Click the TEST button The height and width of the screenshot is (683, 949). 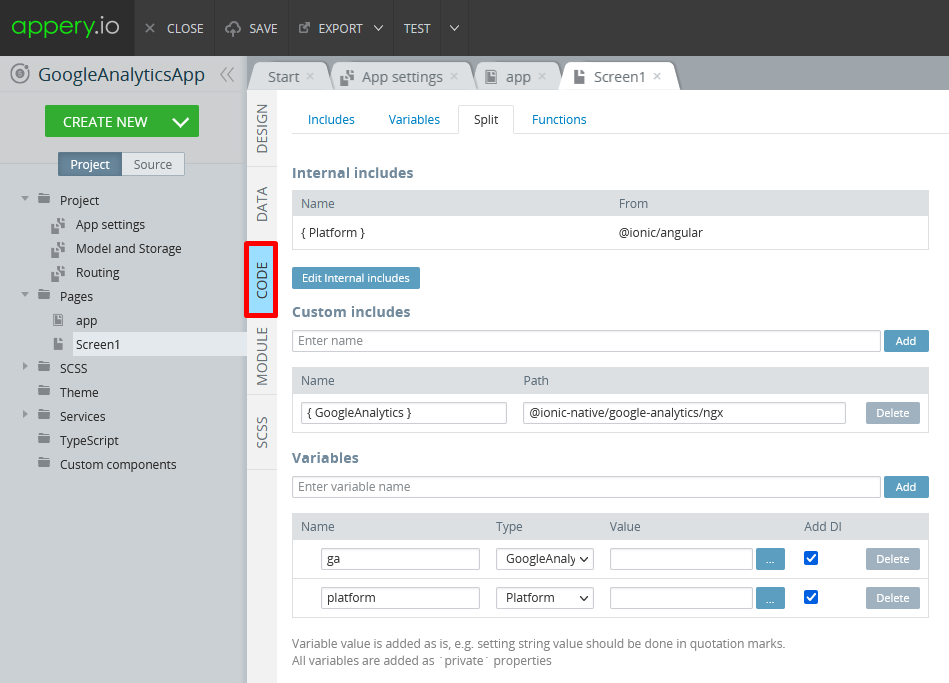click(x=417, y=28)
